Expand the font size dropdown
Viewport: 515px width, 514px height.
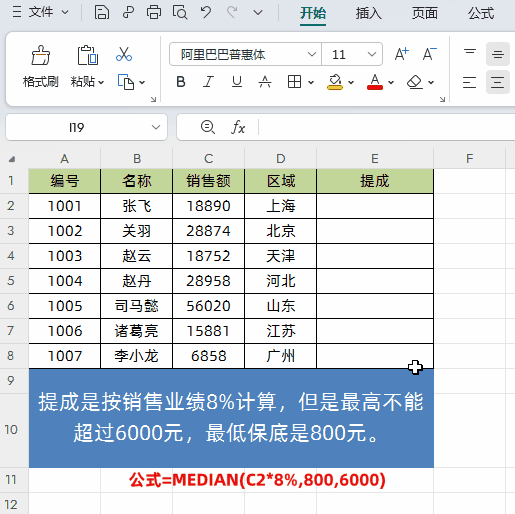372,54
